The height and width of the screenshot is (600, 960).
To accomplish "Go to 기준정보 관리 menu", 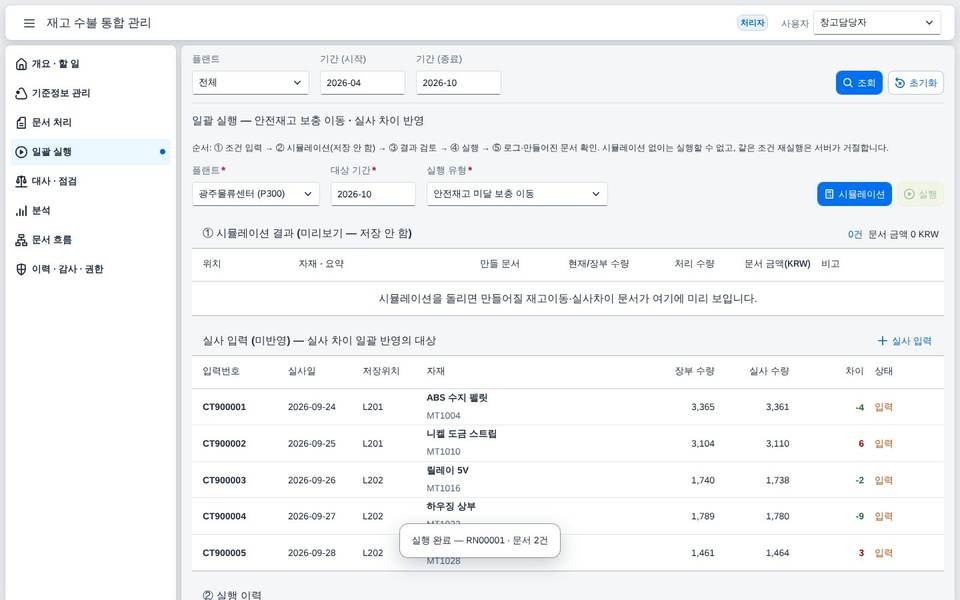I will 90,93.
